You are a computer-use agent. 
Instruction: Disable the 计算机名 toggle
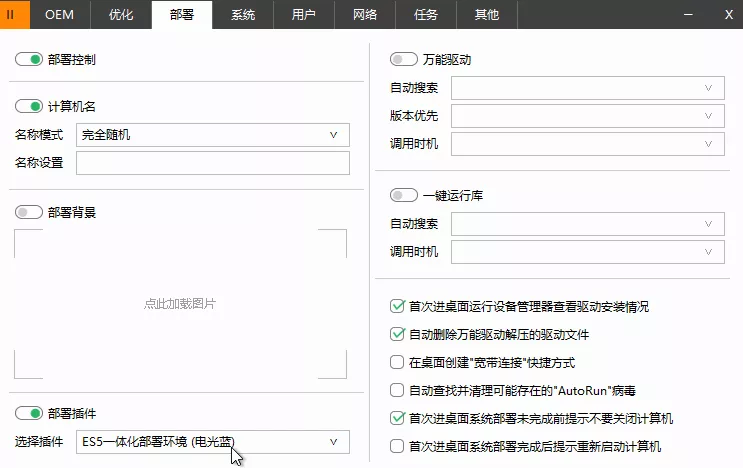pyautogui.click(x=29, y=107)
